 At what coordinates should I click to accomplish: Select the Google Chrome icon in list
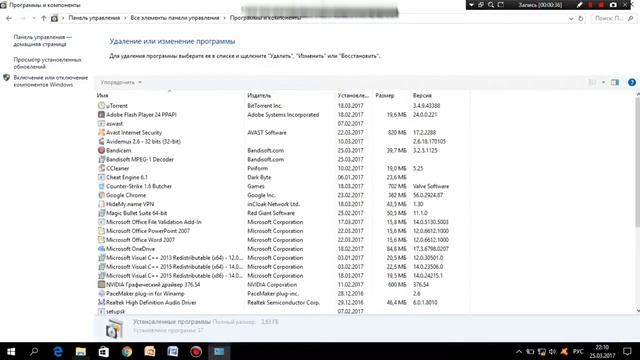pos(101,195)
